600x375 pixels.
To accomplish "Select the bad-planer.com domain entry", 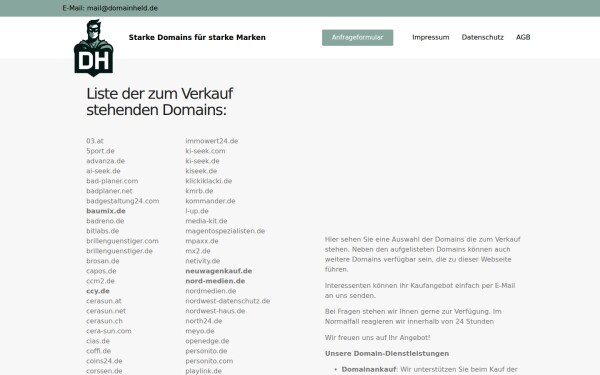I will coord(112,181).
